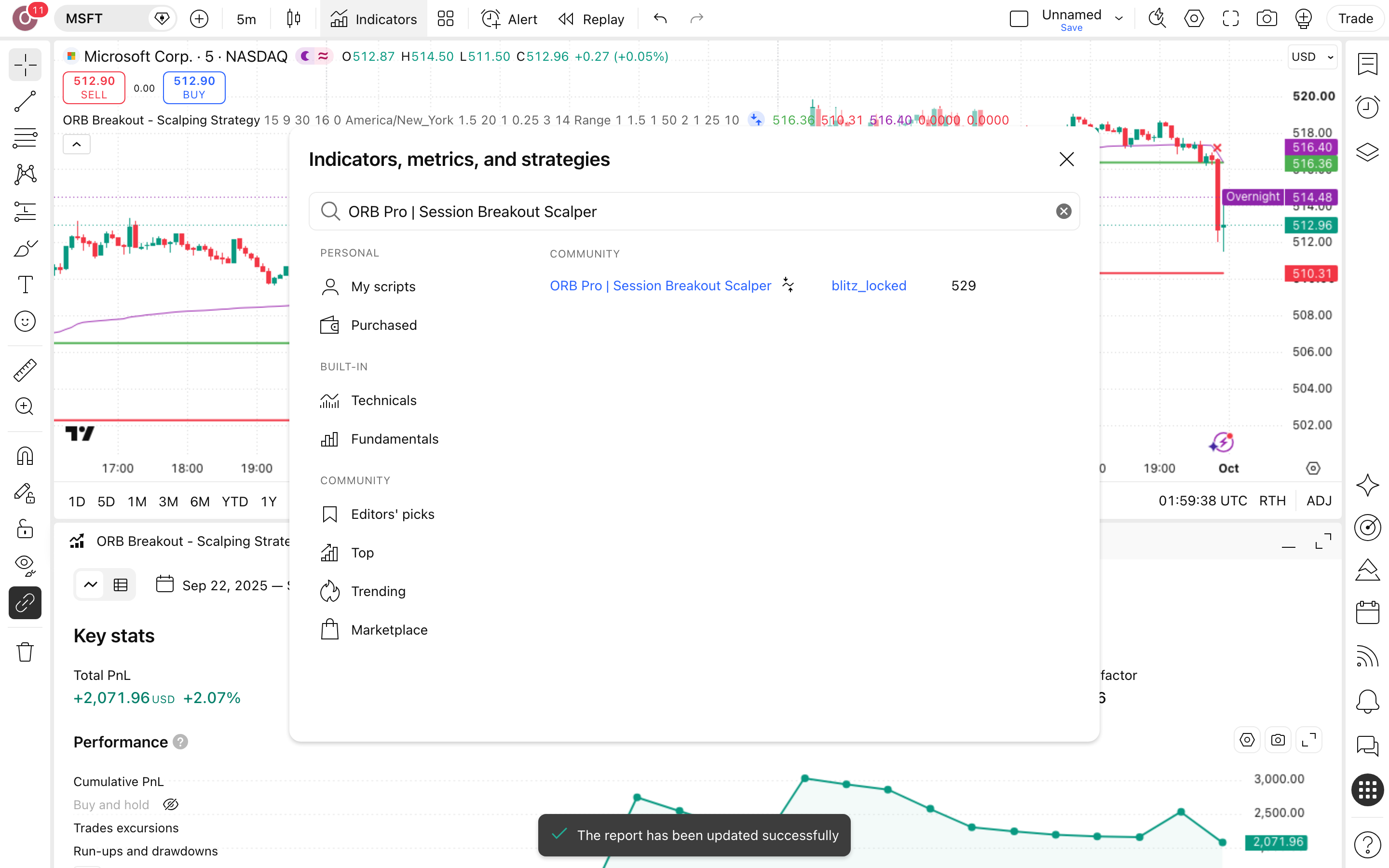The width and height of the screenshot is (1389, 868).
Task: Click the red 512.90 SELL button
Action: click(94, 87)
